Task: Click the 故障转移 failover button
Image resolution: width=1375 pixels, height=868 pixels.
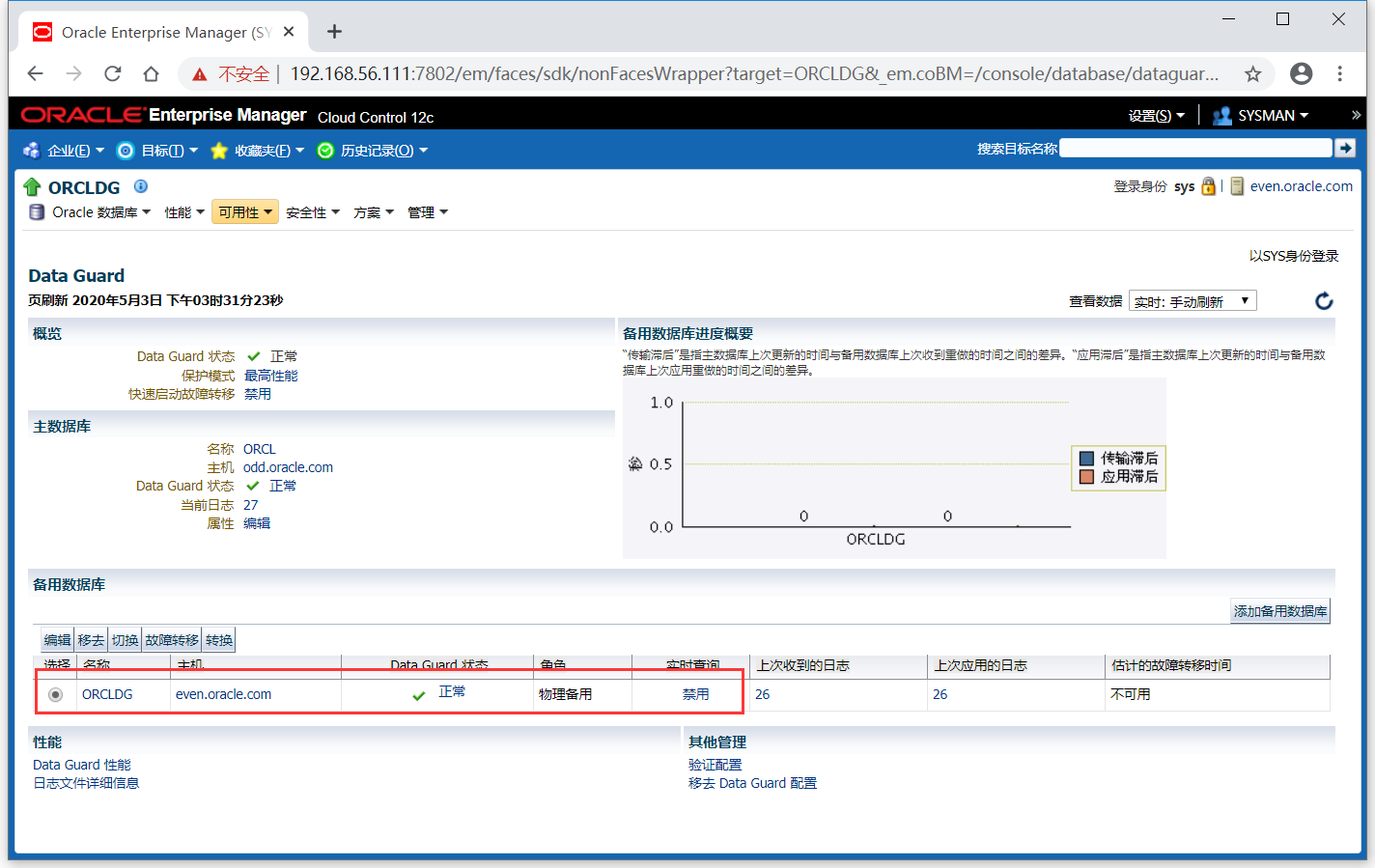Action: (x=172, y=640)
